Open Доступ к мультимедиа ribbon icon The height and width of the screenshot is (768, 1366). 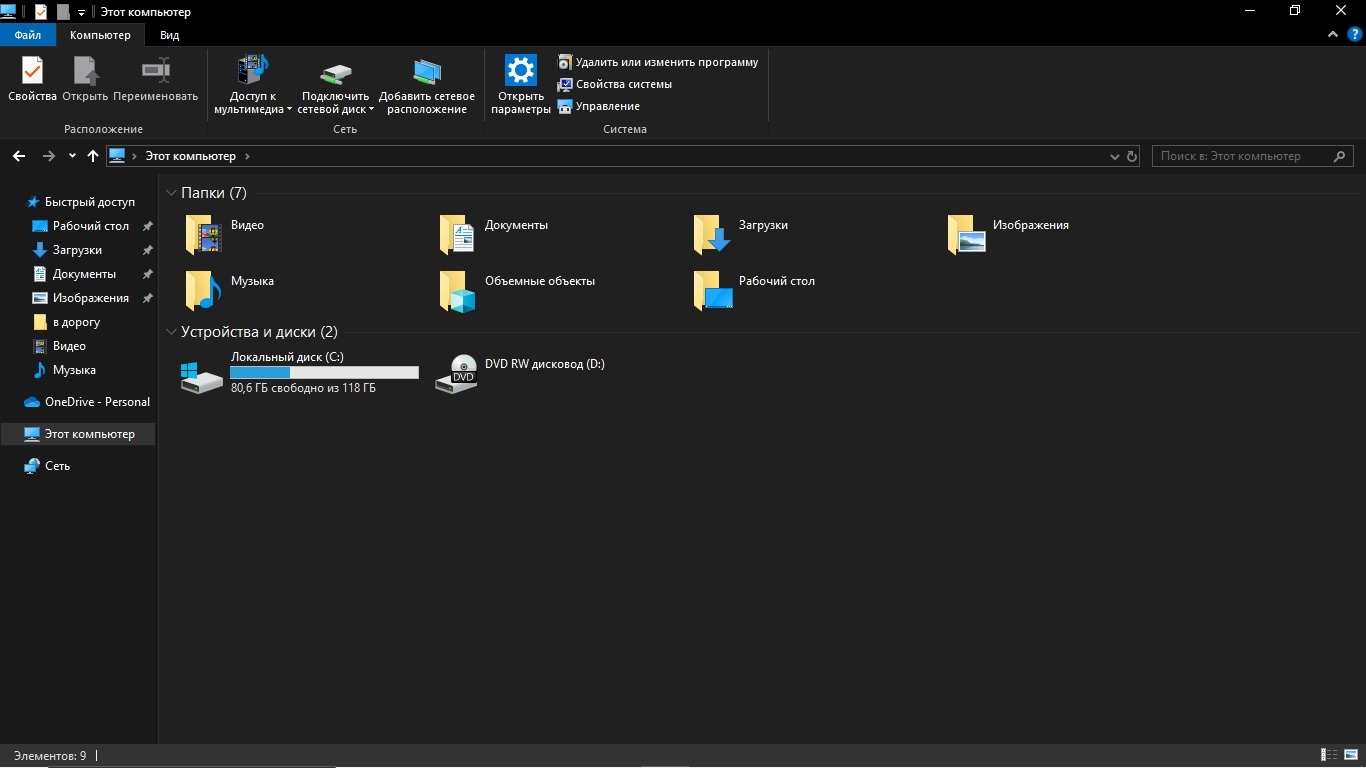point(252,72)
